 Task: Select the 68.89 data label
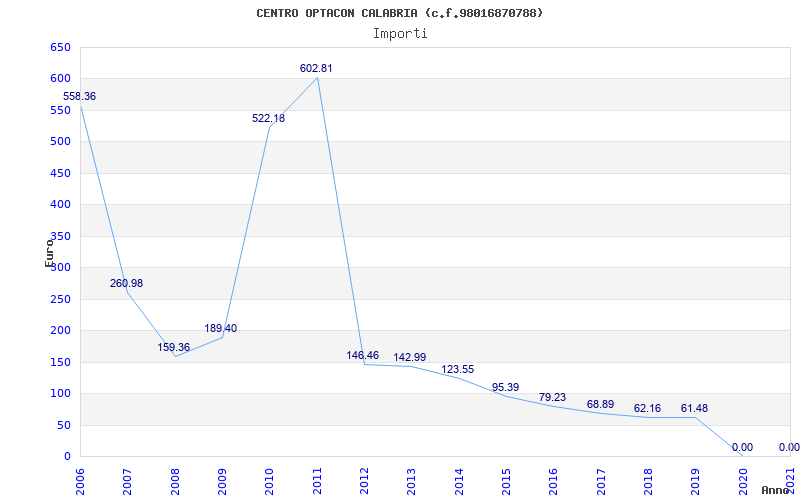tap(601, 405)
